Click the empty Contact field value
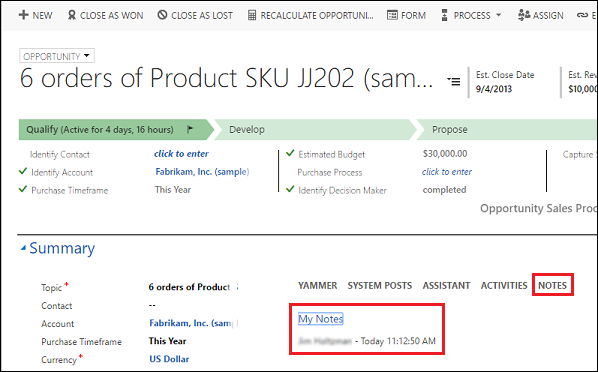The height and width of the screenshot is (372, 598). tap(152, 305)
